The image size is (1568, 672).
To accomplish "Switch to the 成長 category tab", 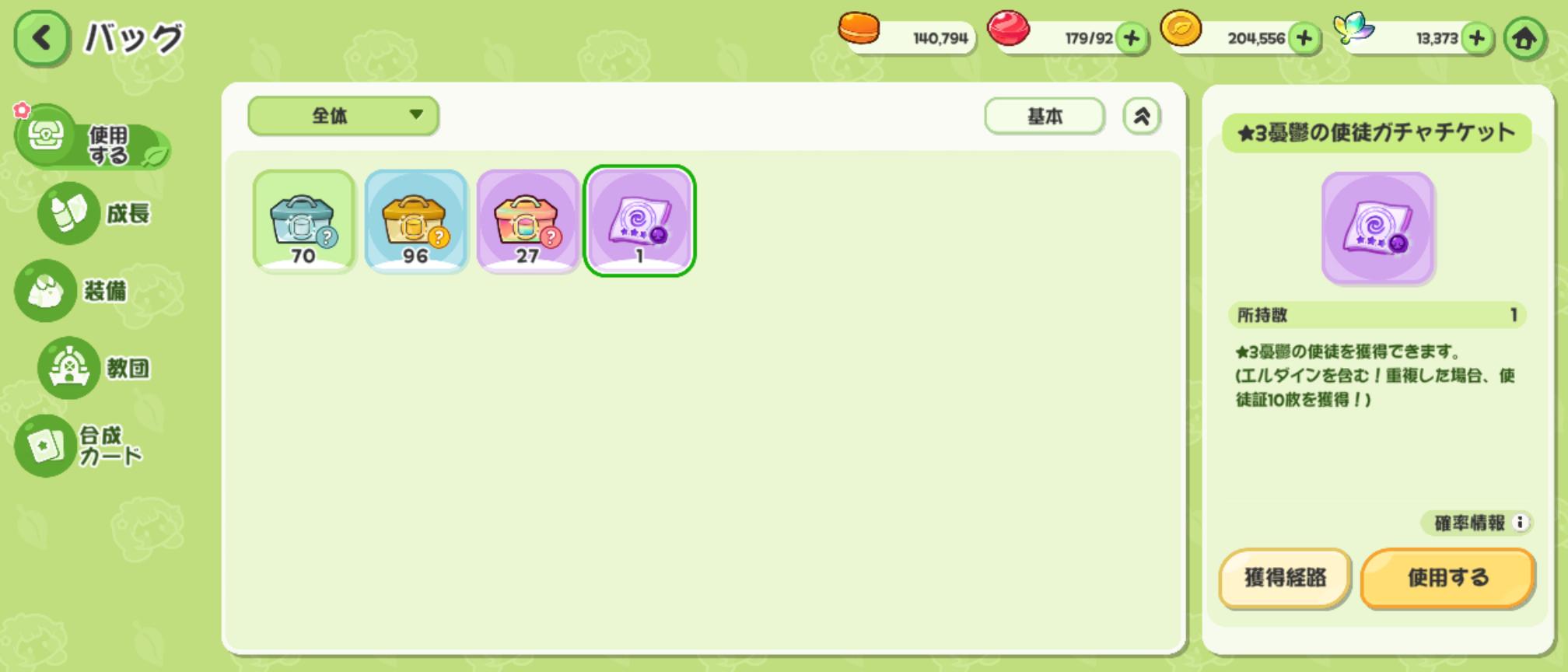I will 95,213.
